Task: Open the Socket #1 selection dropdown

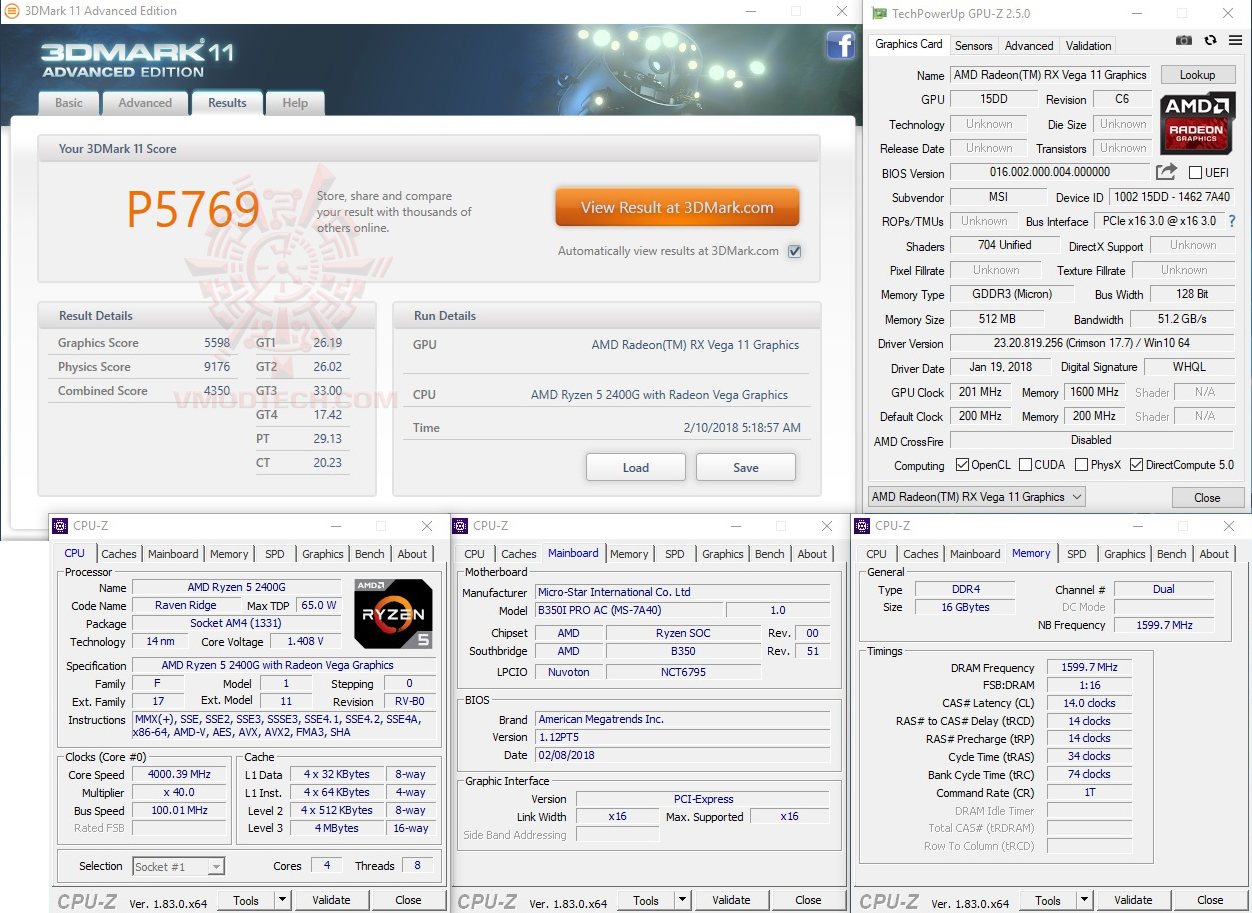Action: 179,866
